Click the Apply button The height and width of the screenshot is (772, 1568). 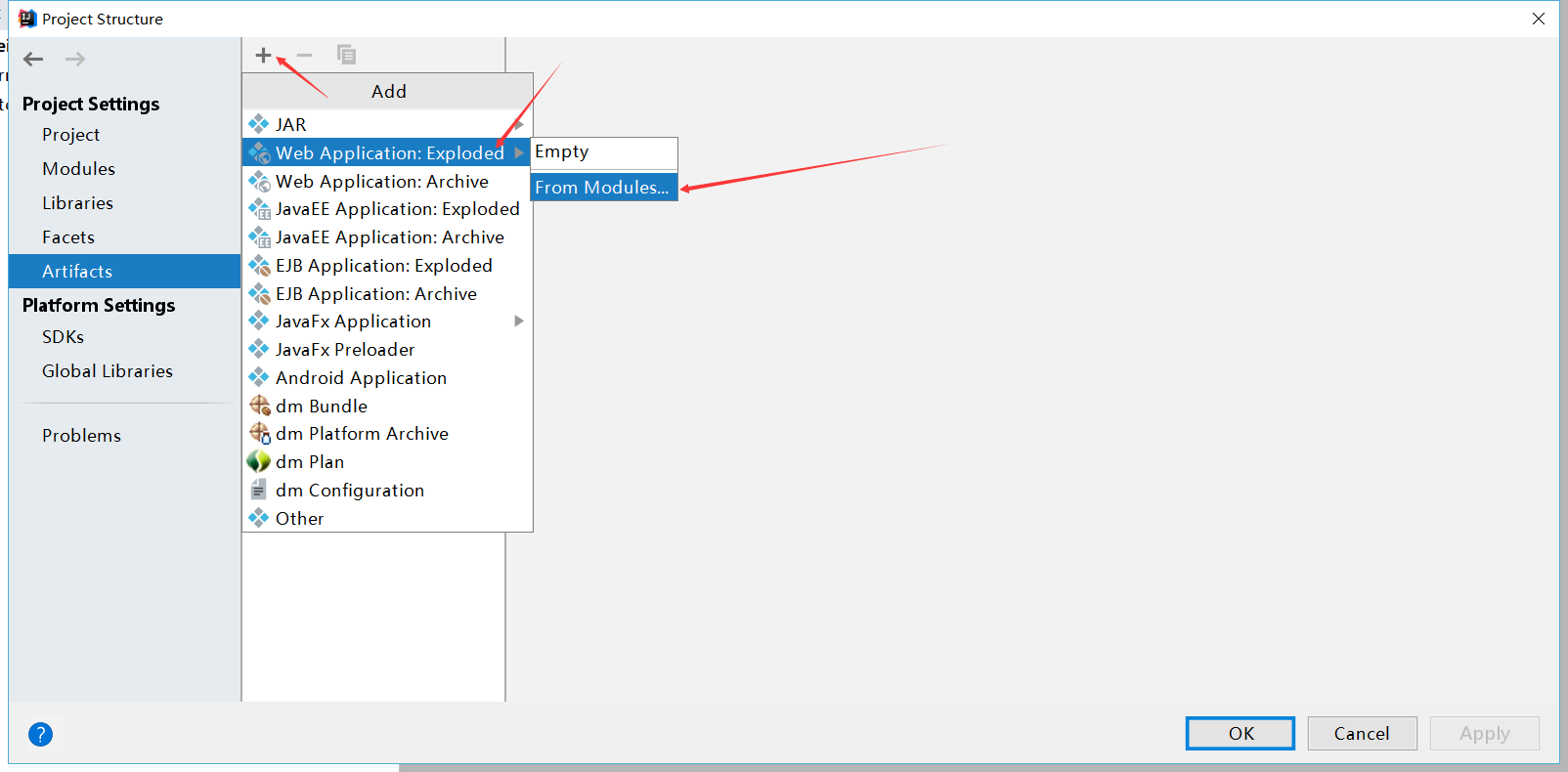pyautogui.click(x=1484, y=733)
